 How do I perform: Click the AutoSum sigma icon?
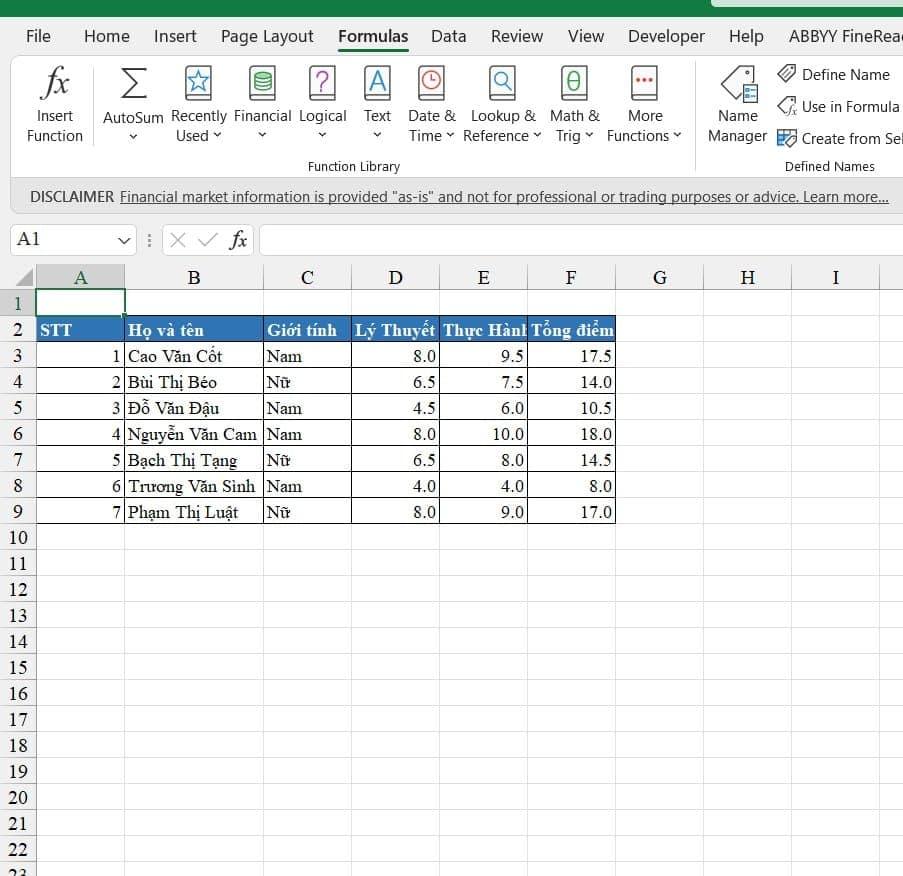[x=133, y=84]
